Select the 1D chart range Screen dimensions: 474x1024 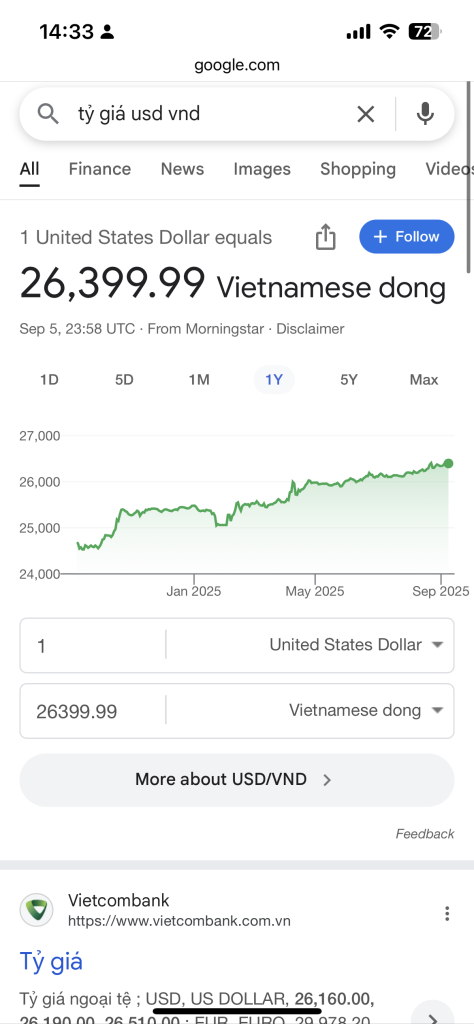[x=50, y=379]
